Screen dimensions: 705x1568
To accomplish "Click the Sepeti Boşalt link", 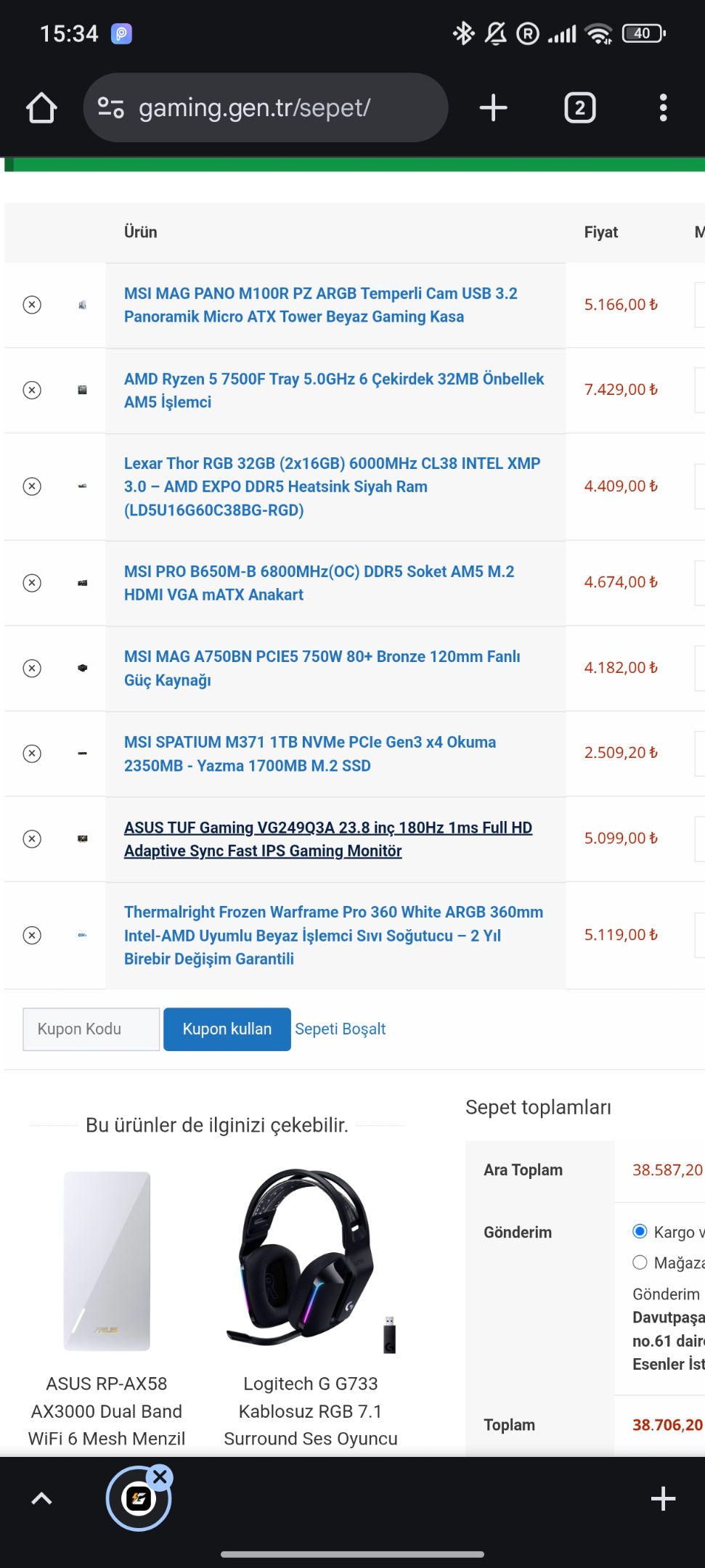I will [340, 1029].
